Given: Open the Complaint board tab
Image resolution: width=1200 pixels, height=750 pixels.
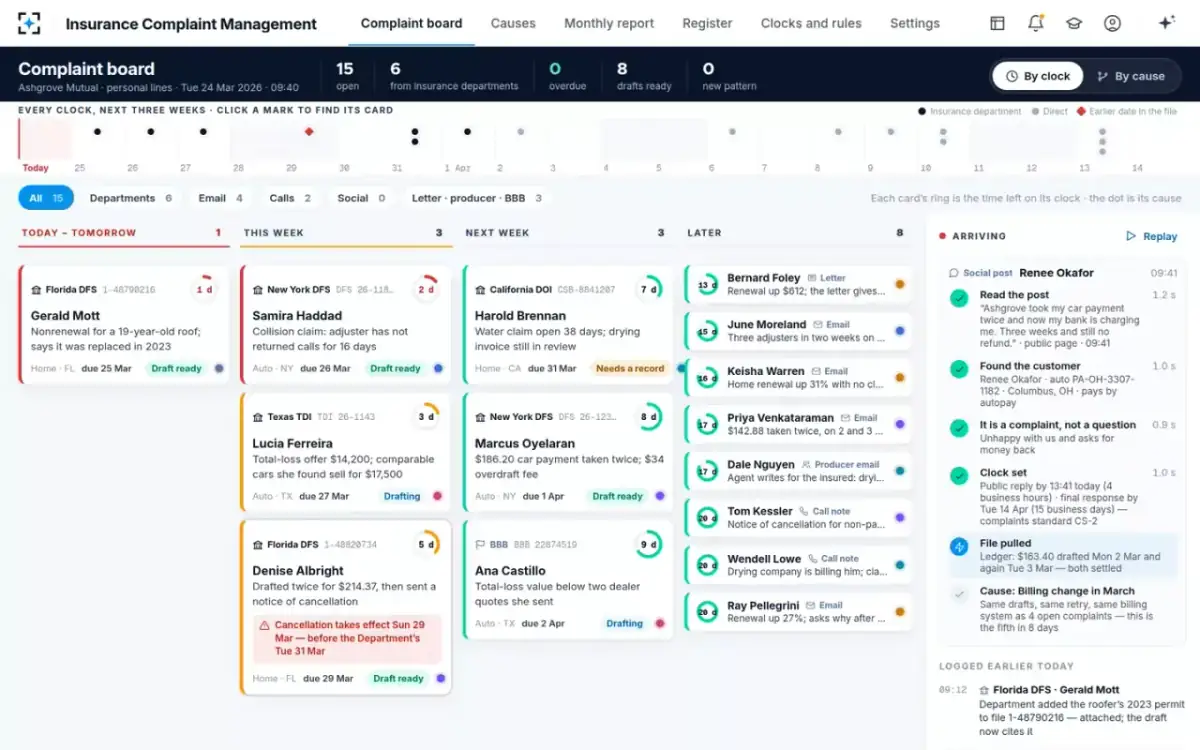Looking at the screenshot, I should coord(411,23).
